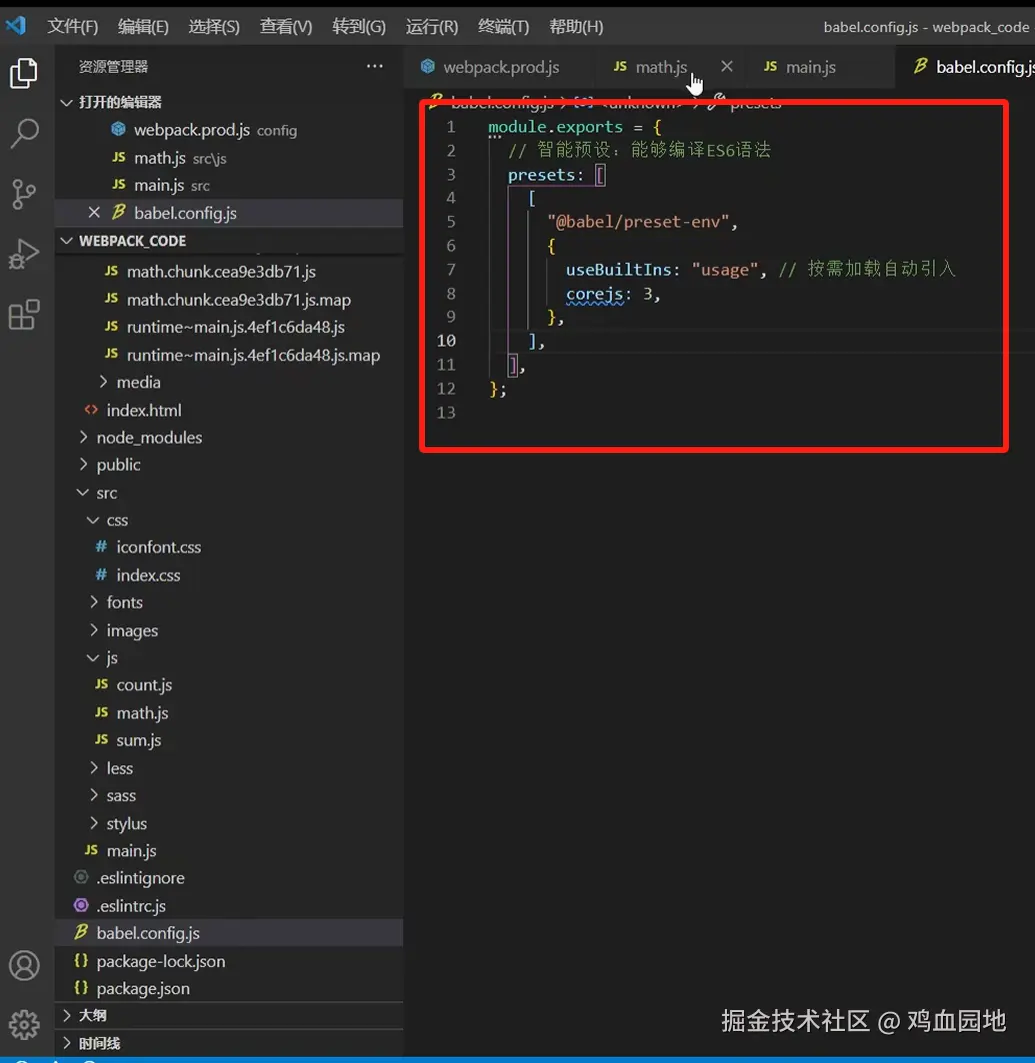Open 转到(G) menu
This screenshot has height=1063, width=1035.
coord(359,26)
